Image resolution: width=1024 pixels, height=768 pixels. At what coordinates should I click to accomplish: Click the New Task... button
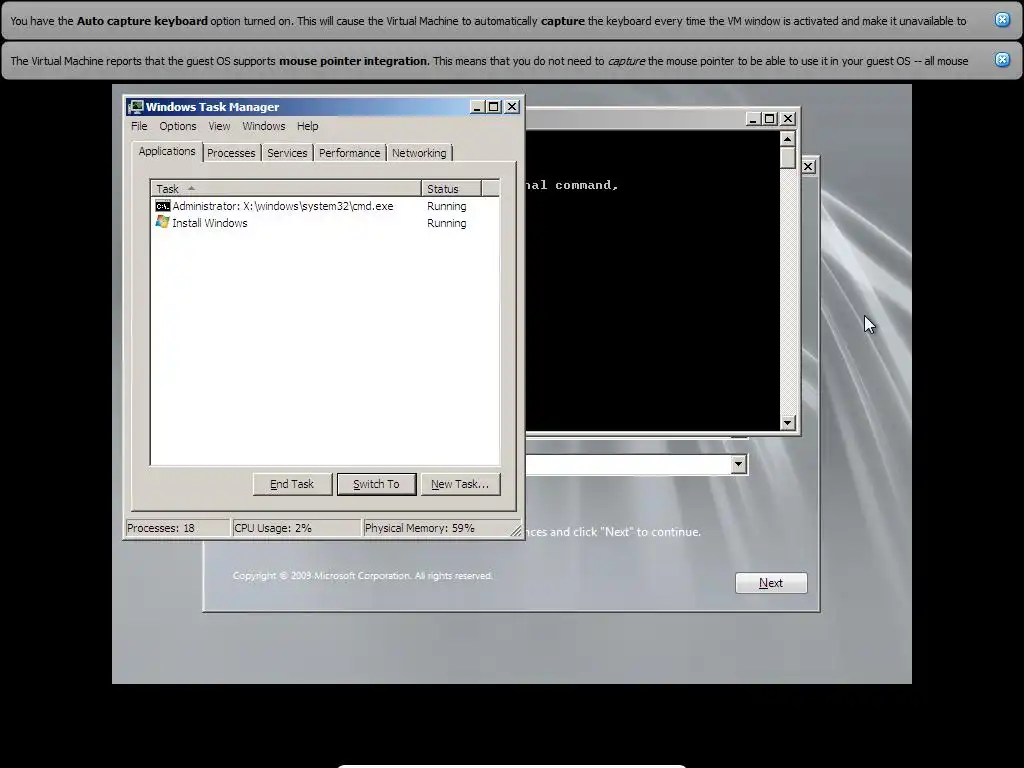[x=460, y=484]
